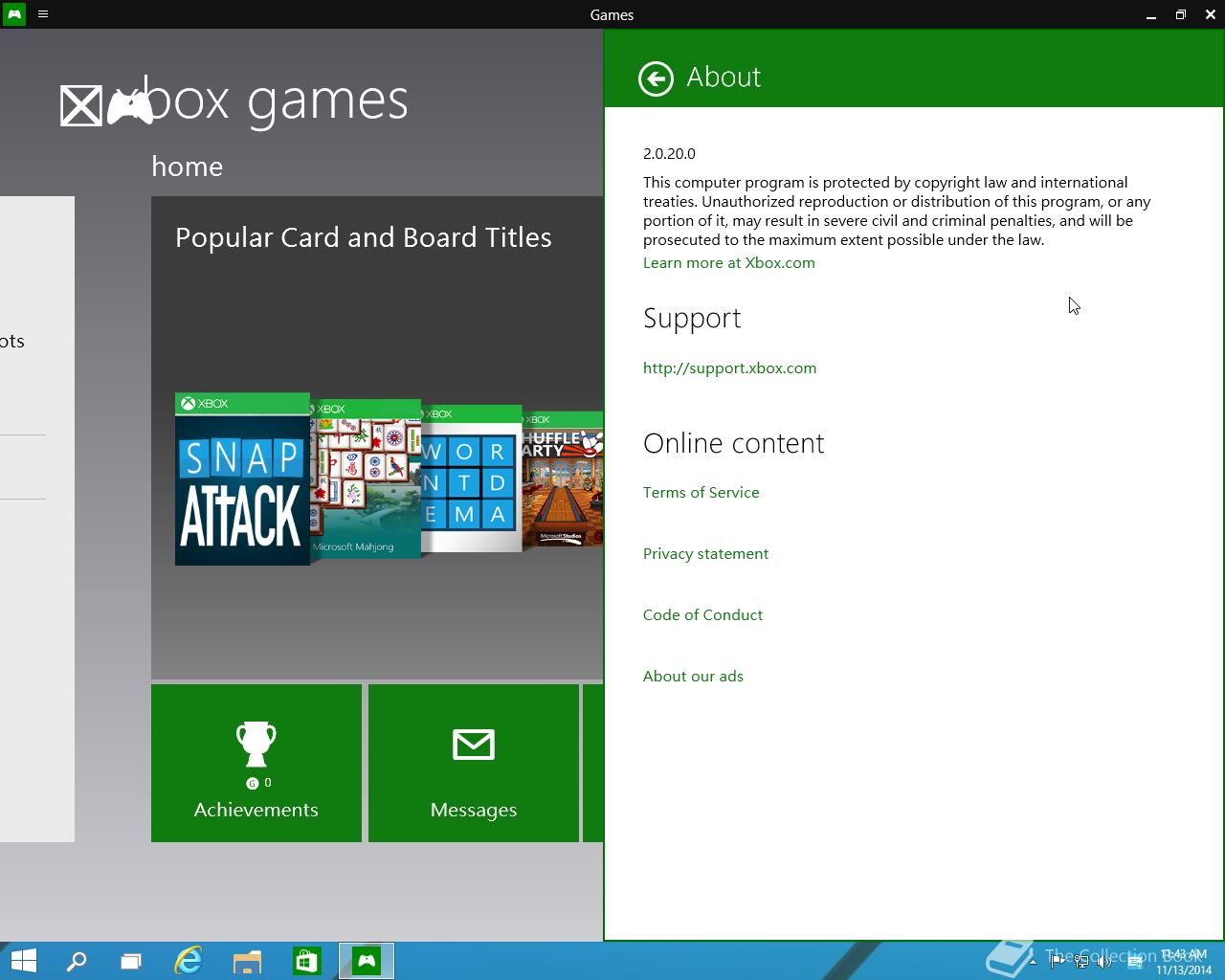Click the xbox games title logo
1225x980 pixels.
234,101
